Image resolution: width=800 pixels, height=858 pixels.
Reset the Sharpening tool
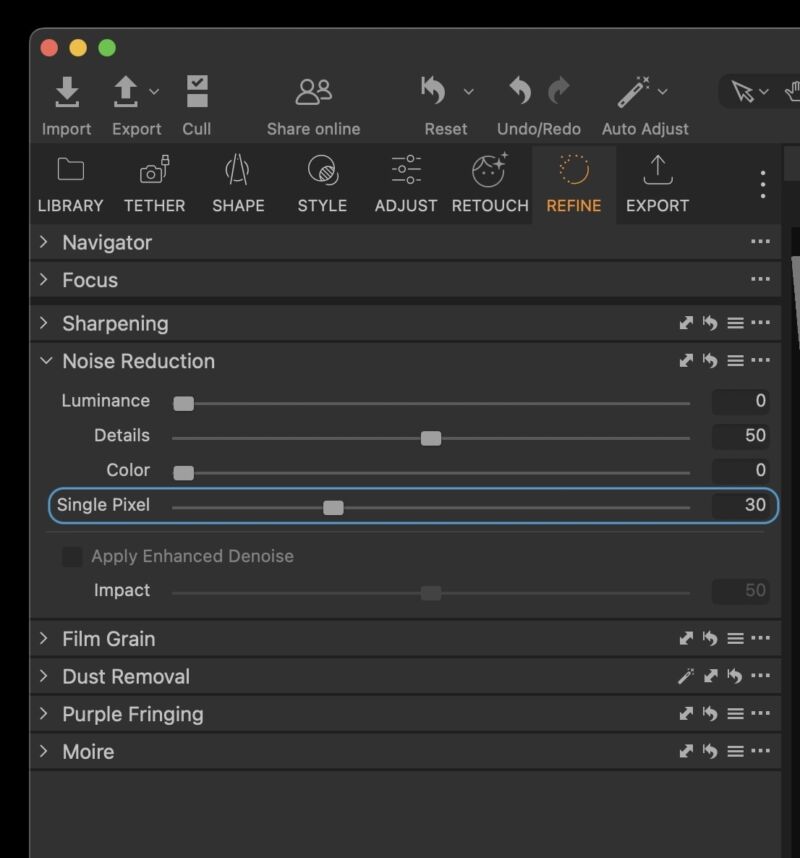[710, 323]
